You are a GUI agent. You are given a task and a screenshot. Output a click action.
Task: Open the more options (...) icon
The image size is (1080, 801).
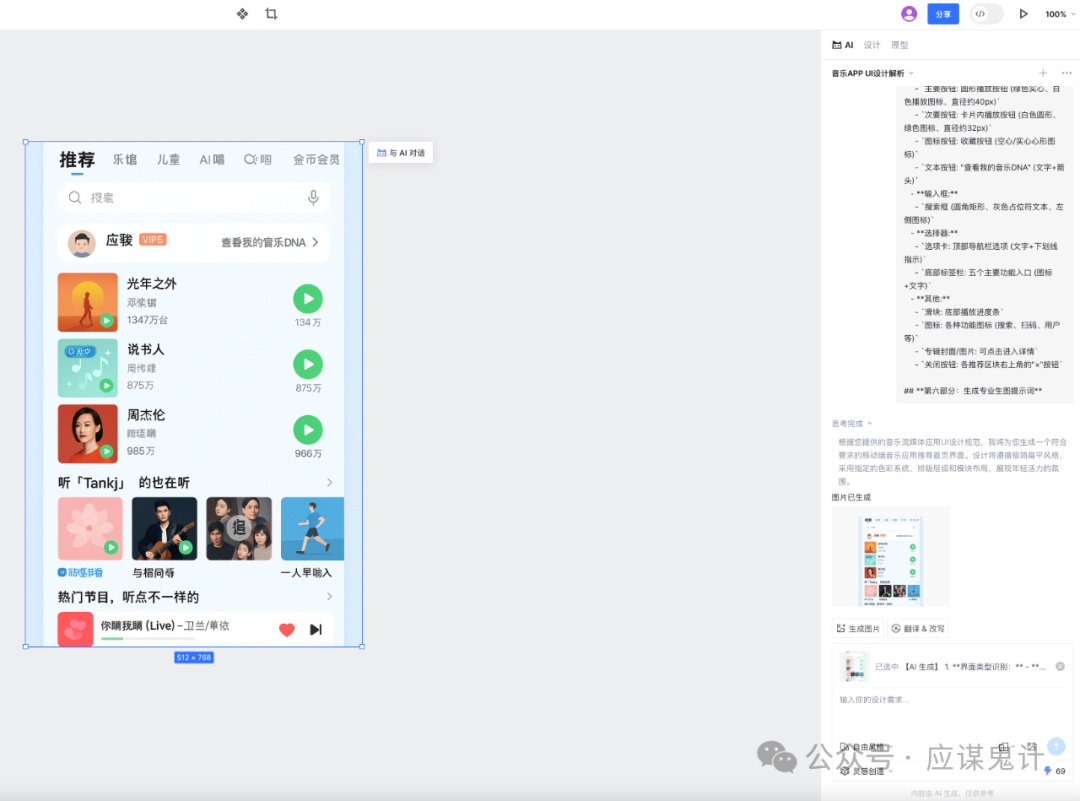coord(1066,73)
